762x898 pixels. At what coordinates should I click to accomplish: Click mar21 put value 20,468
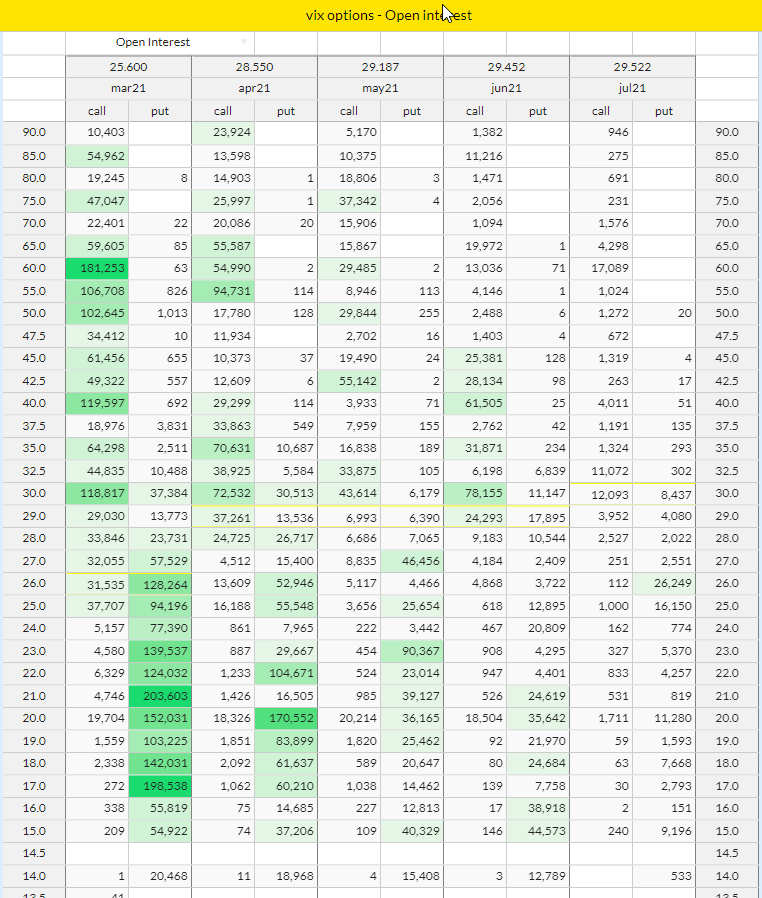click(x=160, y=876)
